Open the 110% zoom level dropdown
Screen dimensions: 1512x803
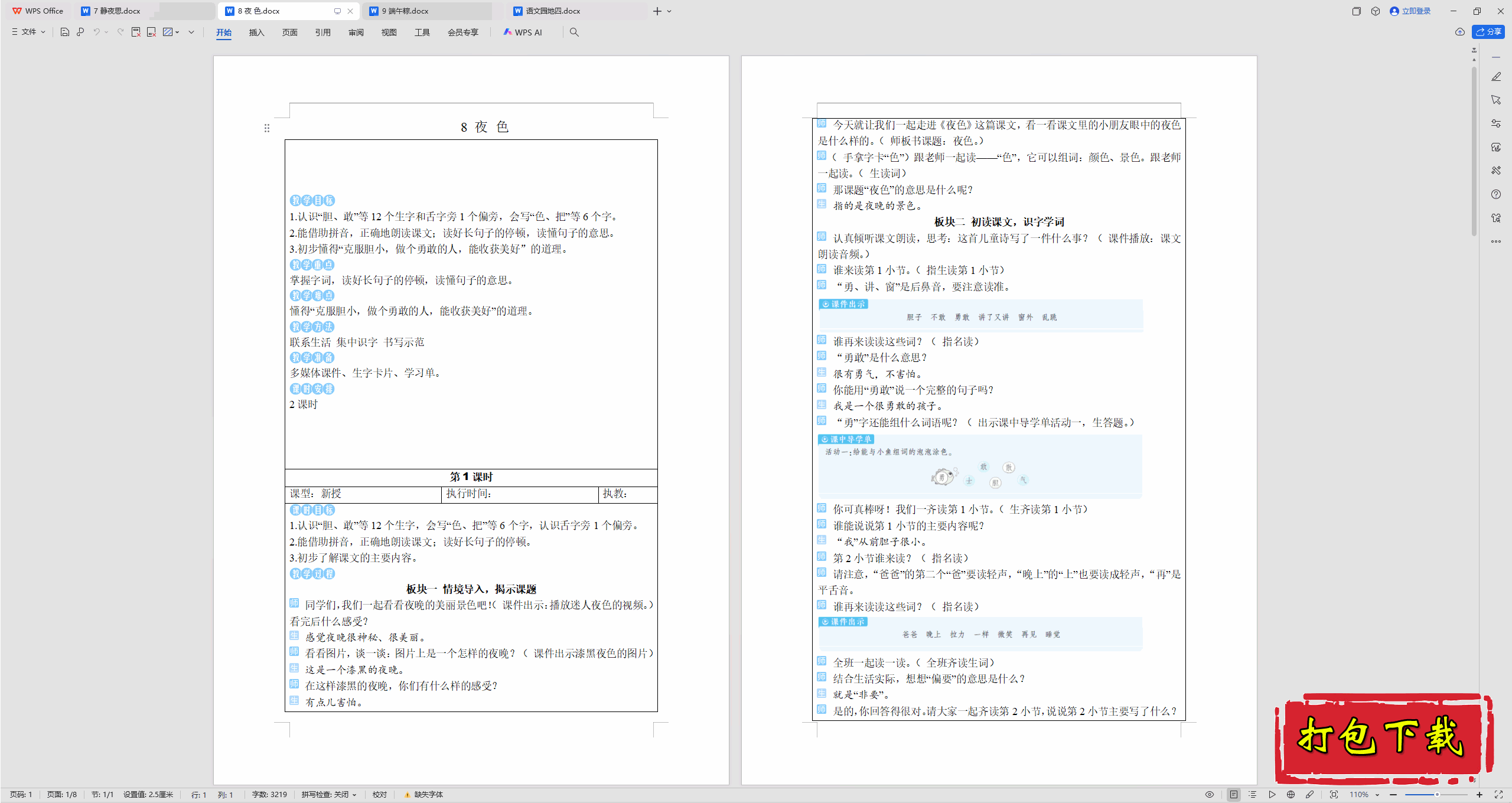pos(1364,795)
